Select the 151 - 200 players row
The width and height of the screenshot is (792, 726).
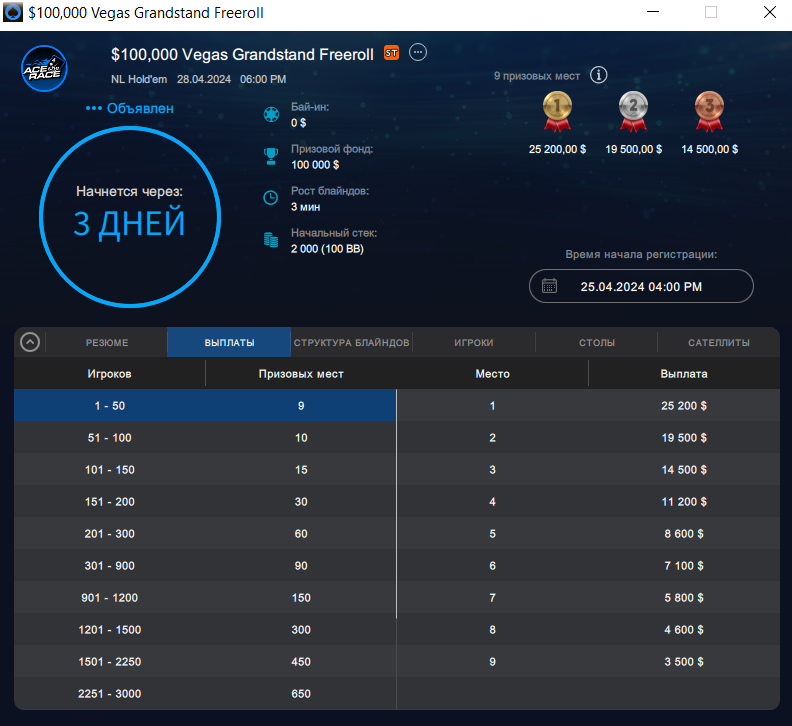click(x=205, y=502)
